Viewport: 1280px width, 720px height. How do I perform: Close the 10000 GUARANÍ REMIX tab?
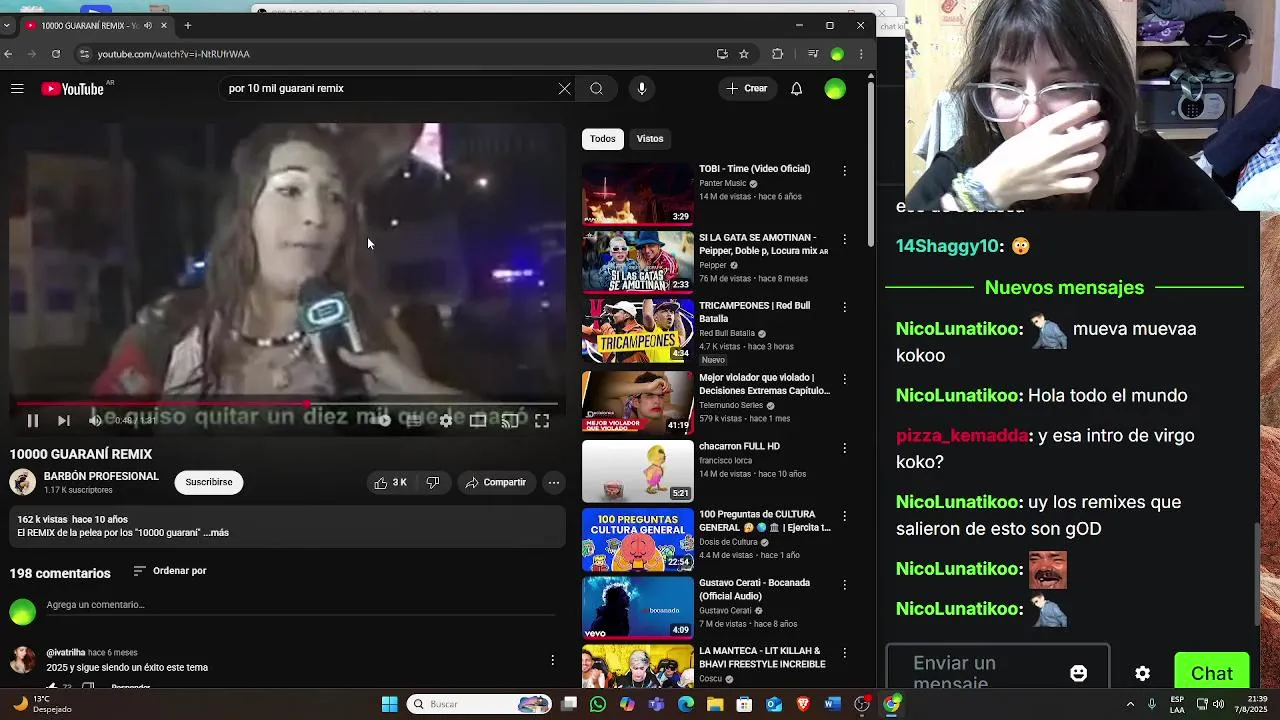164,25
